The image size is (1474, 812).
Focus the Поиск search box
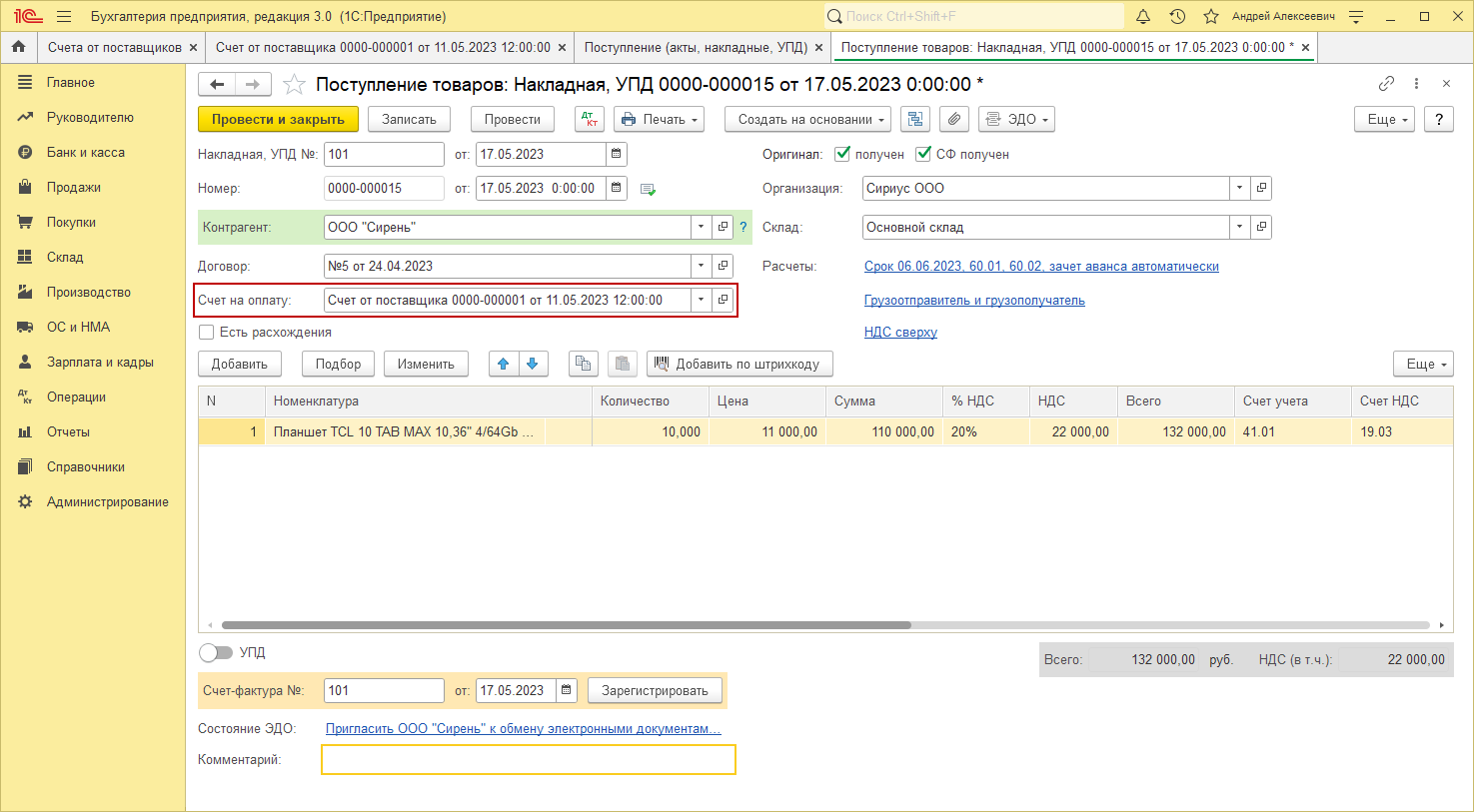click(x=974, y=16)
